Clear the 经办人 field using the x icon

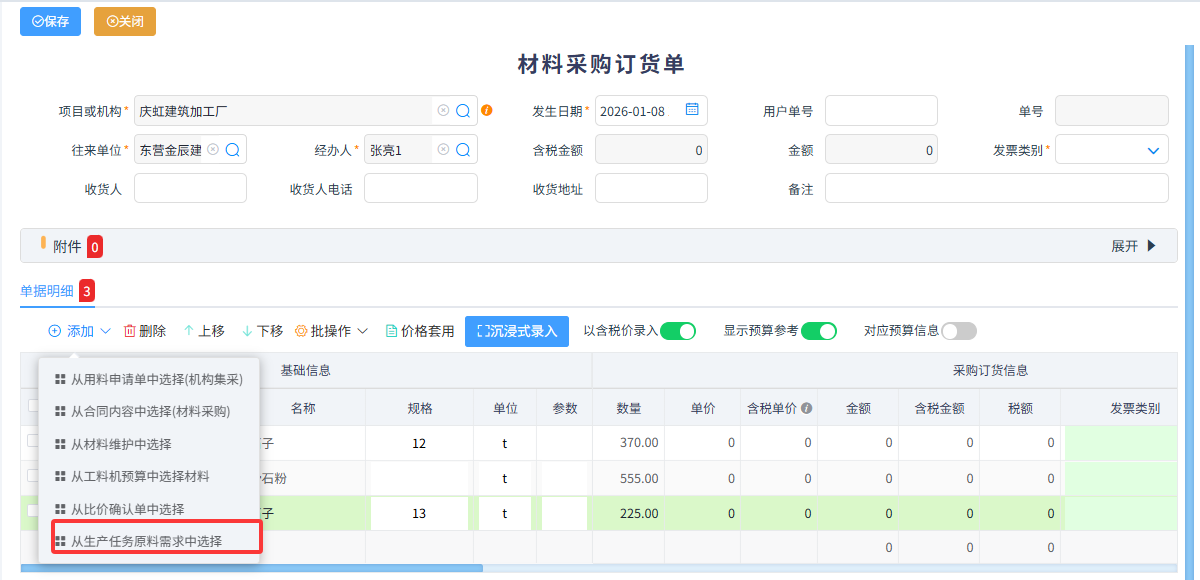[443, 149]
